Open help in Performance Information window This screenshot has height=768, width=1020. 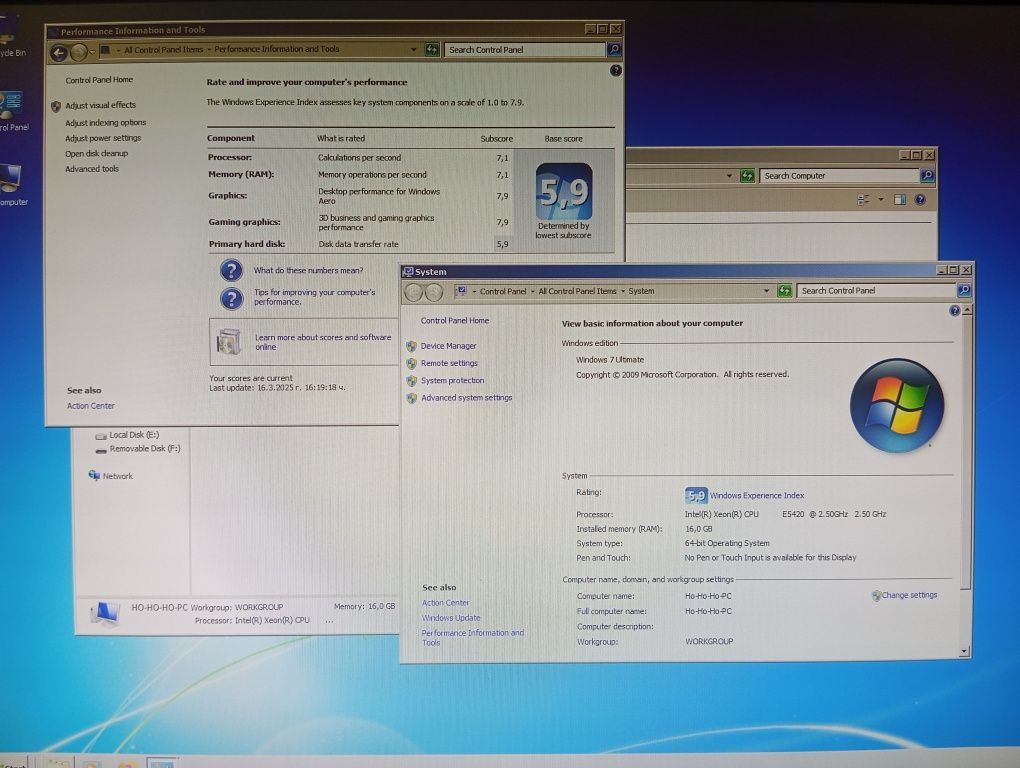click(616, 70)
